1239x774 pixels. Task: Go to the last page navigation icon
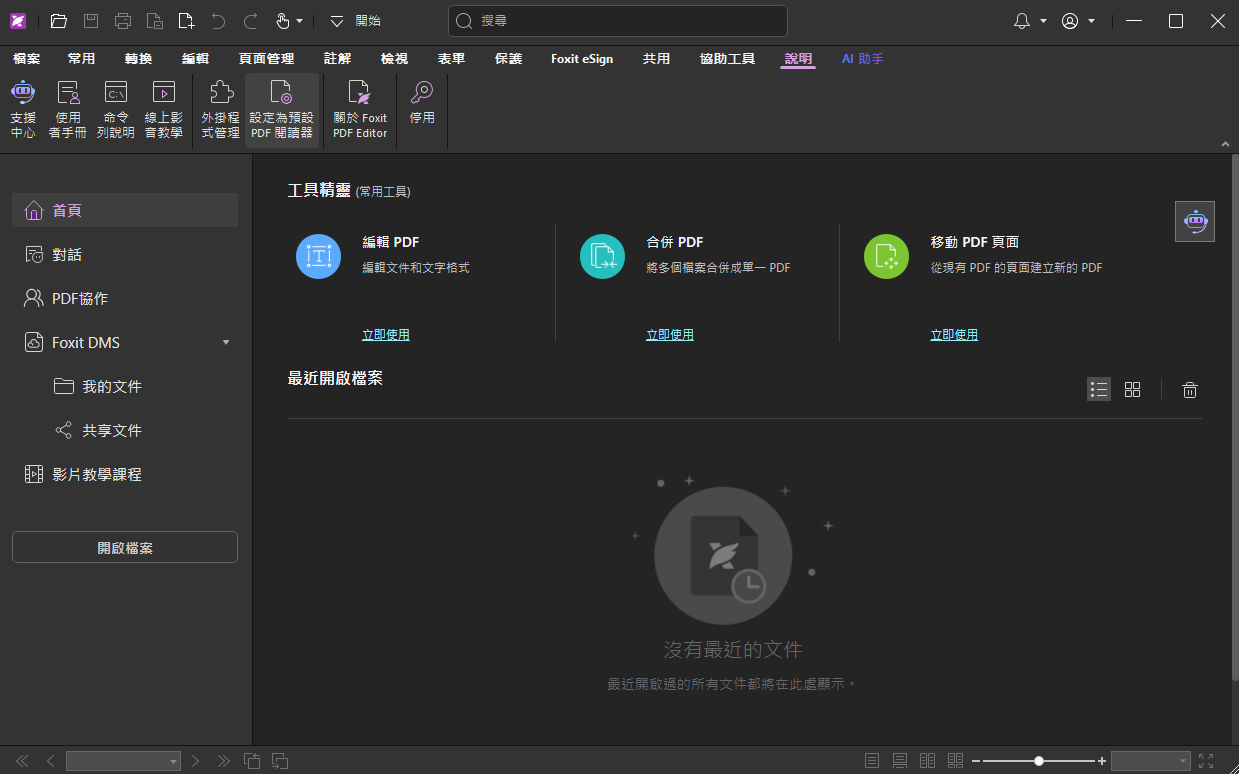point(224,761)
